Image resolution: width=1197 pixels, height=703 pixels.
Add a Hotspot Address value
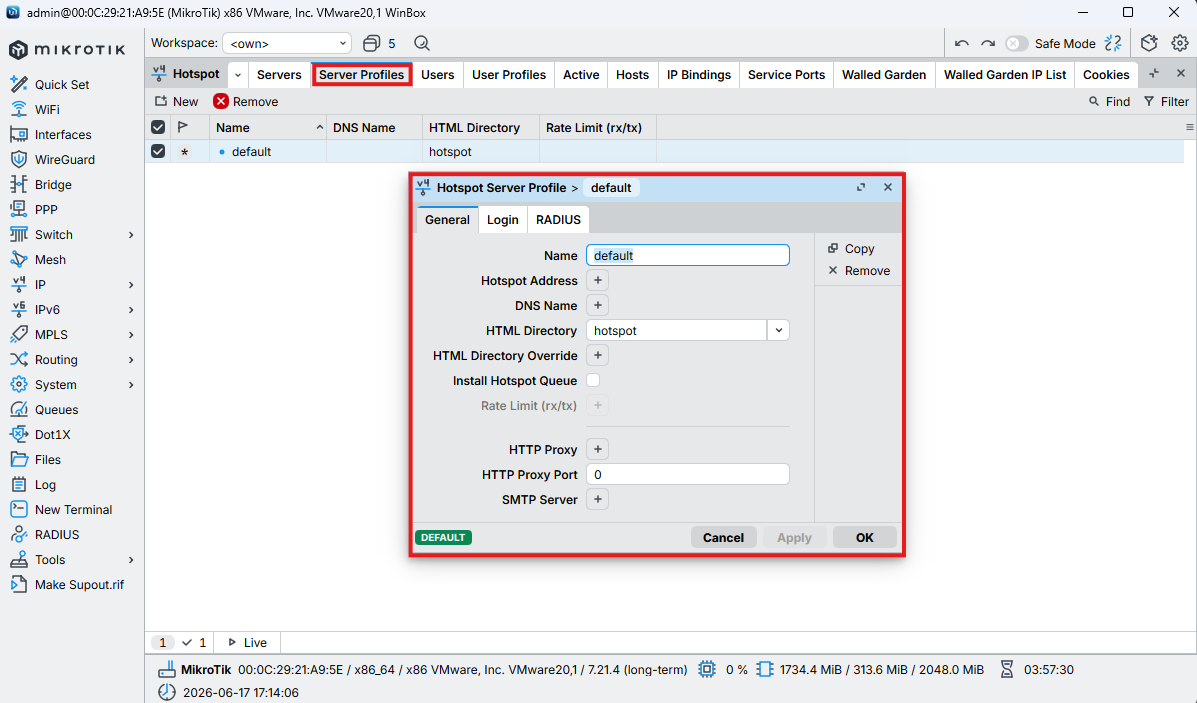[x=598, y=280]
